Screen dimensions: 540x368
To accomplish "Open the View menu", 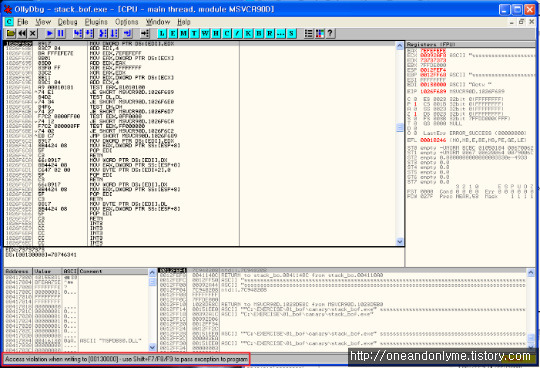I will click(x=43, y=22).
